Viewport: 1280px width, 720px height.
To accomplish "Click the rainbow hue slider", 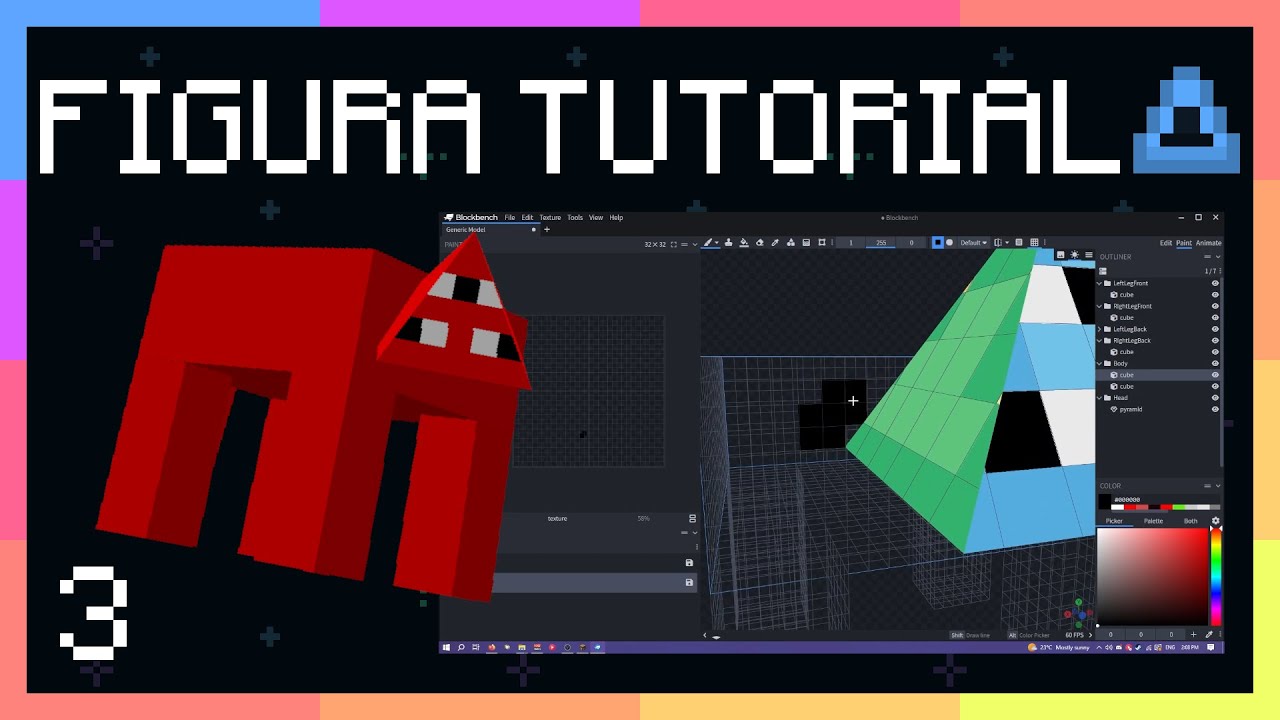I will coord(1216,577).
